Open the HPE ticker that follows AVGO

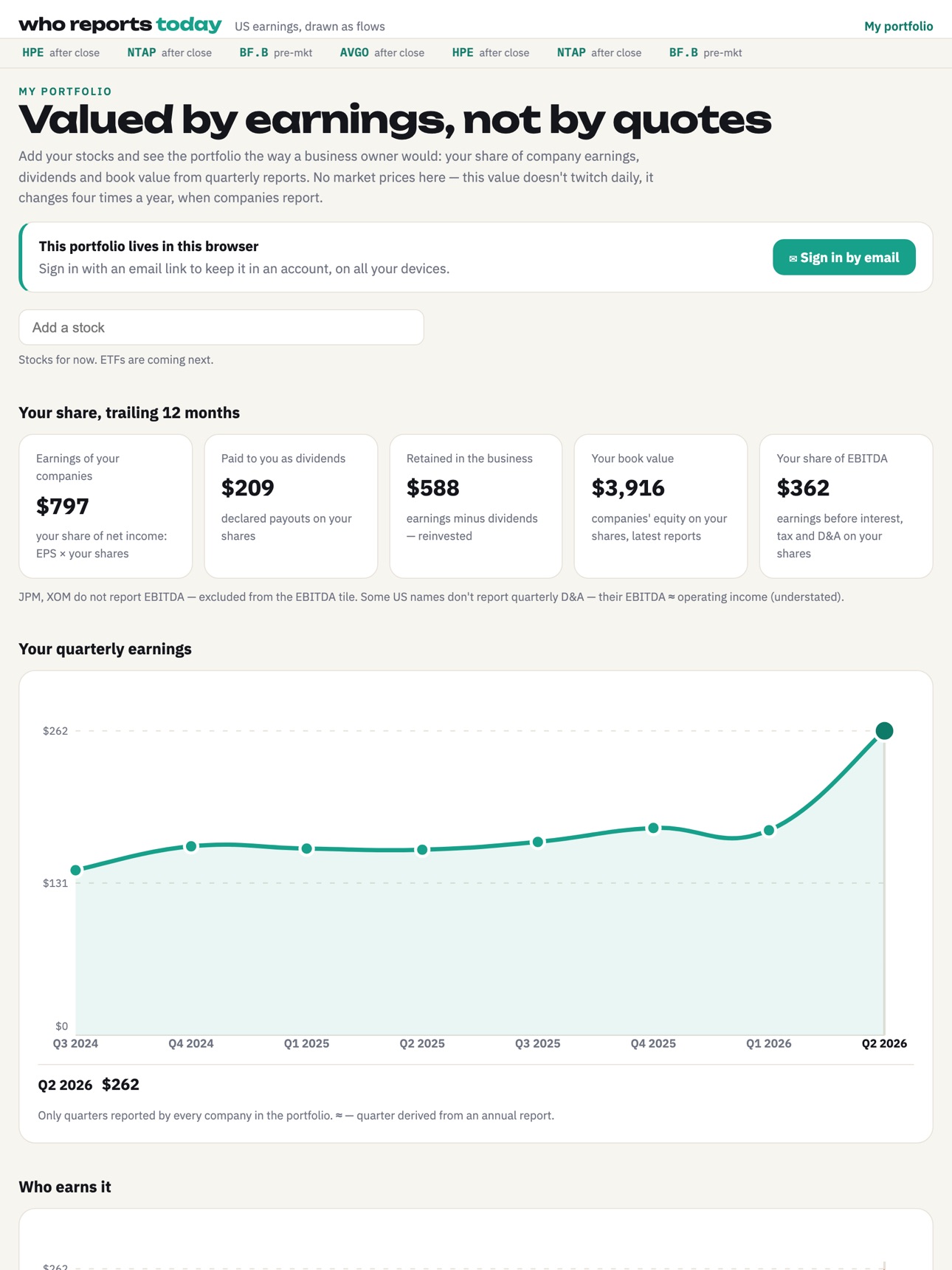tap(490, 52)
